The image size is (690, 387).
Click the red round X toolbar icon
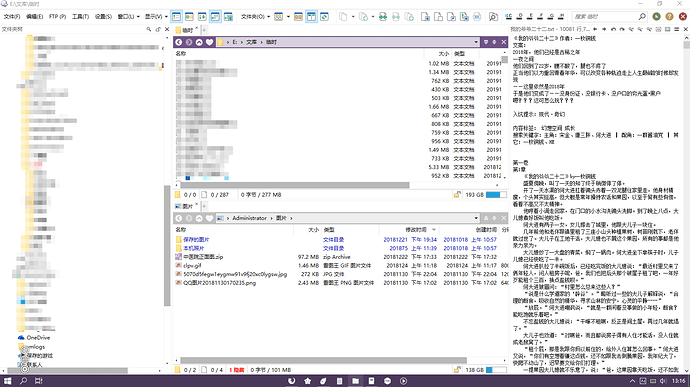click(683, 17)
